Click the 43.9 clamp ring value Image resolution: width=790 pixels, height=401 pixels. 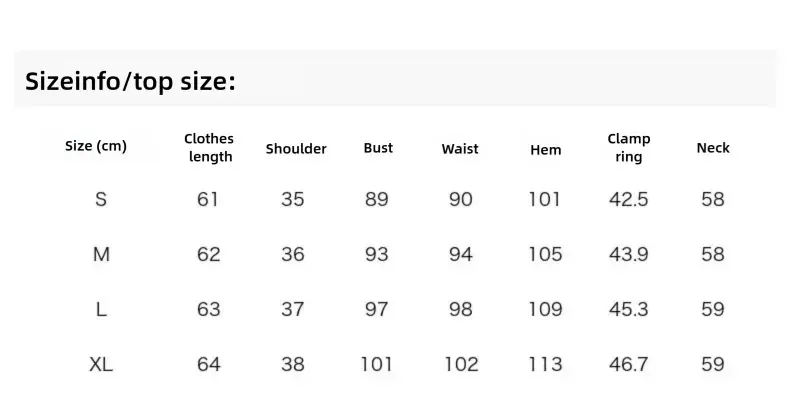point(628,254)
